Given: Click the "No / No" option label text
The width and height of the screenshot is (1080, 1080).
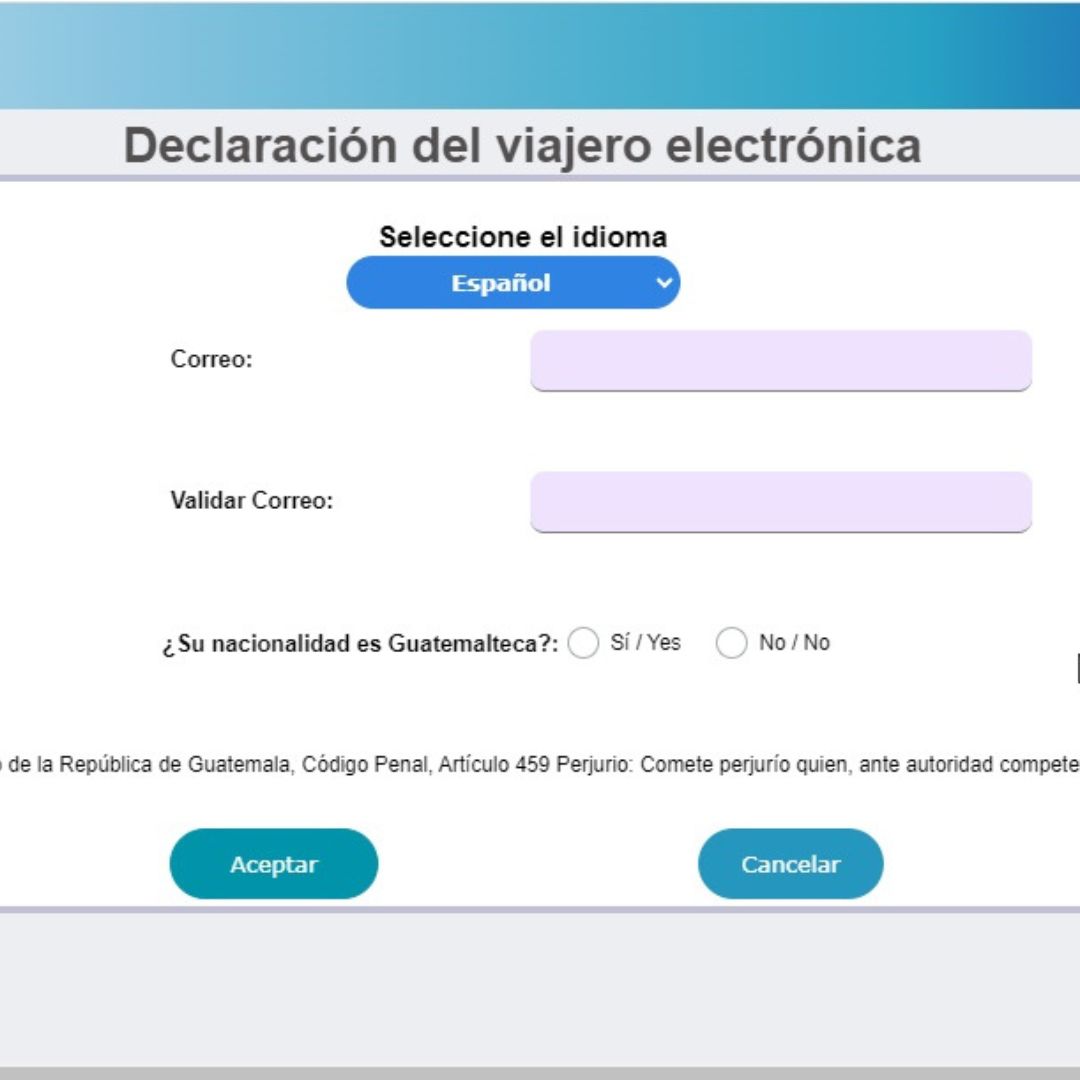Looking at the screenshot, I should pyautogui.click(x=794, y=643).
